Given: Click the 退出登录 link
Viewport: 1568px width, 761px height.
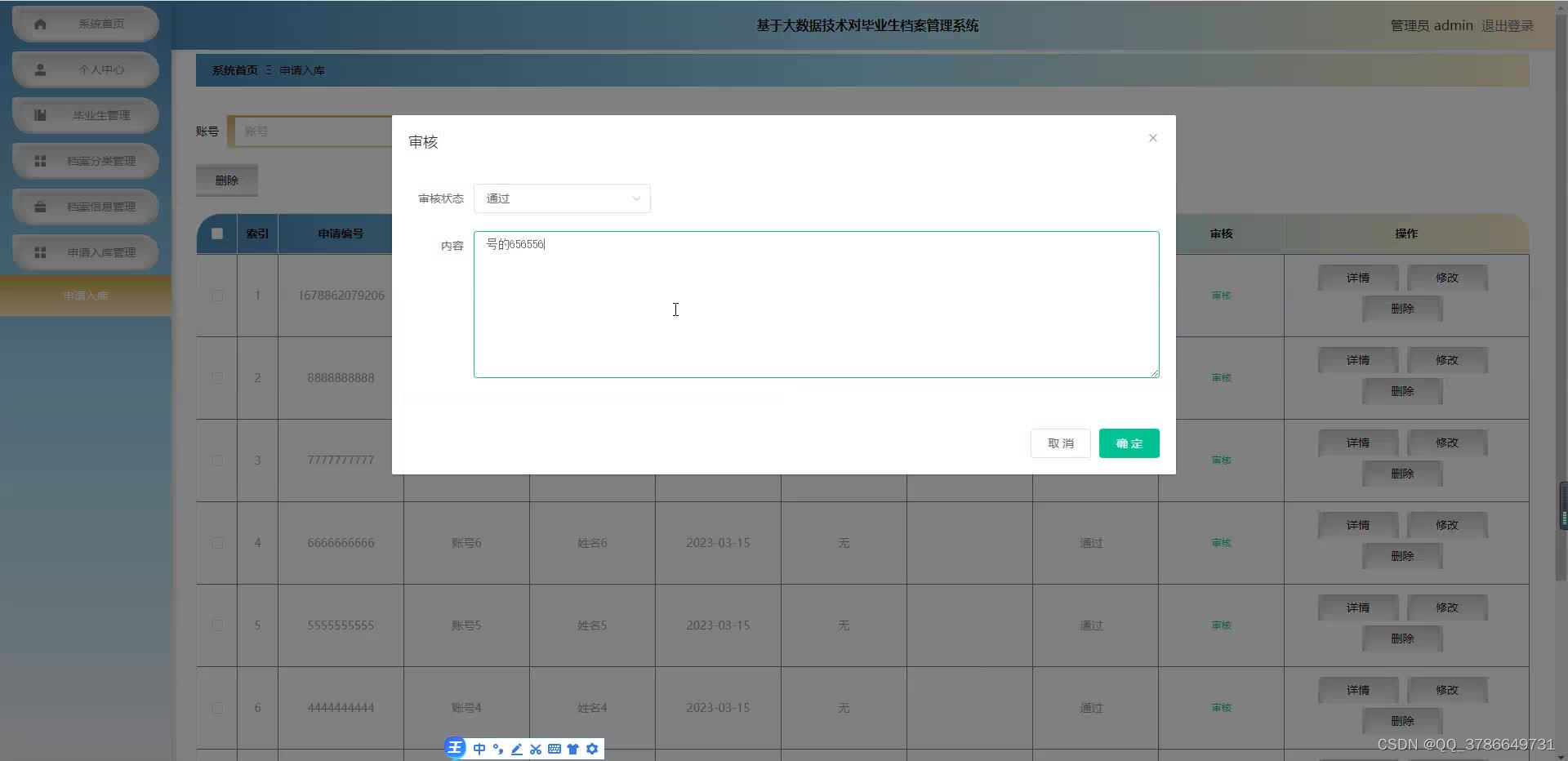Looking at the screenshot, I should point(1508,25).
